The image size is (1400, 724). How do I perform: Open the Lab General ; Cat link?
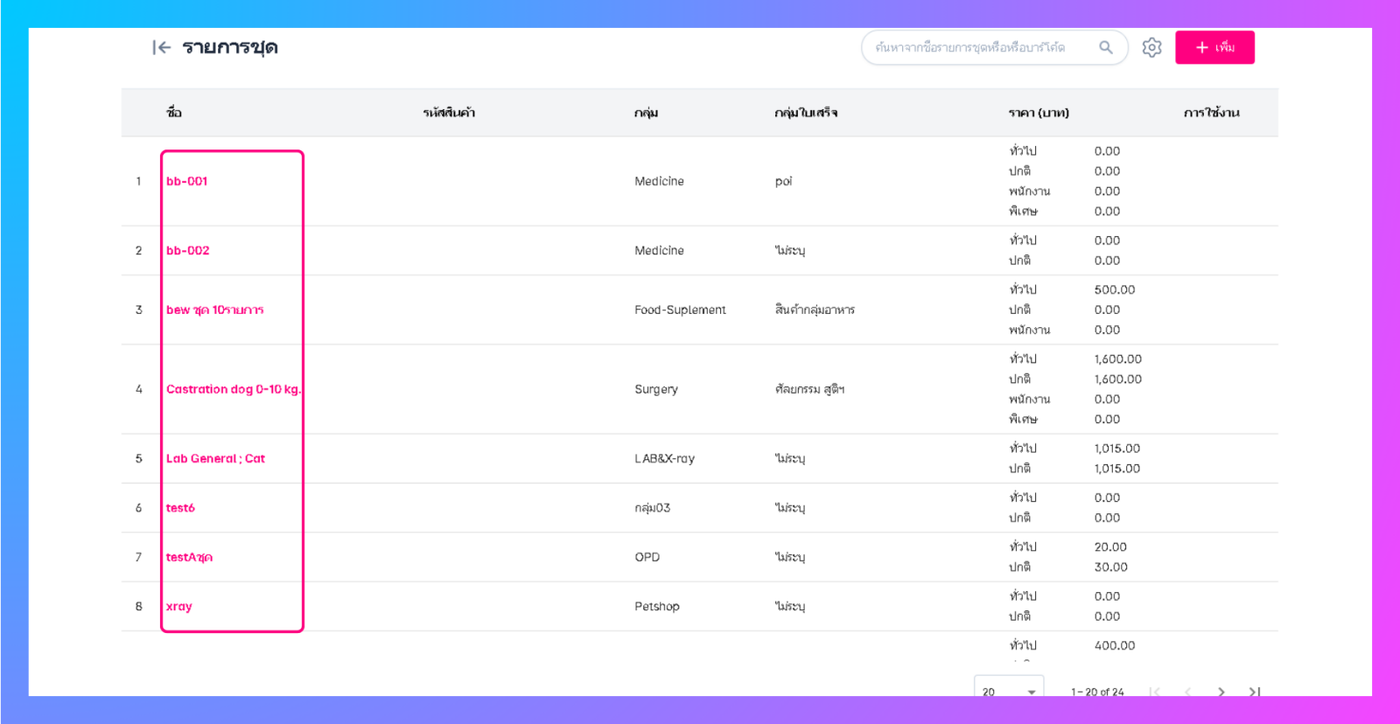216,458
